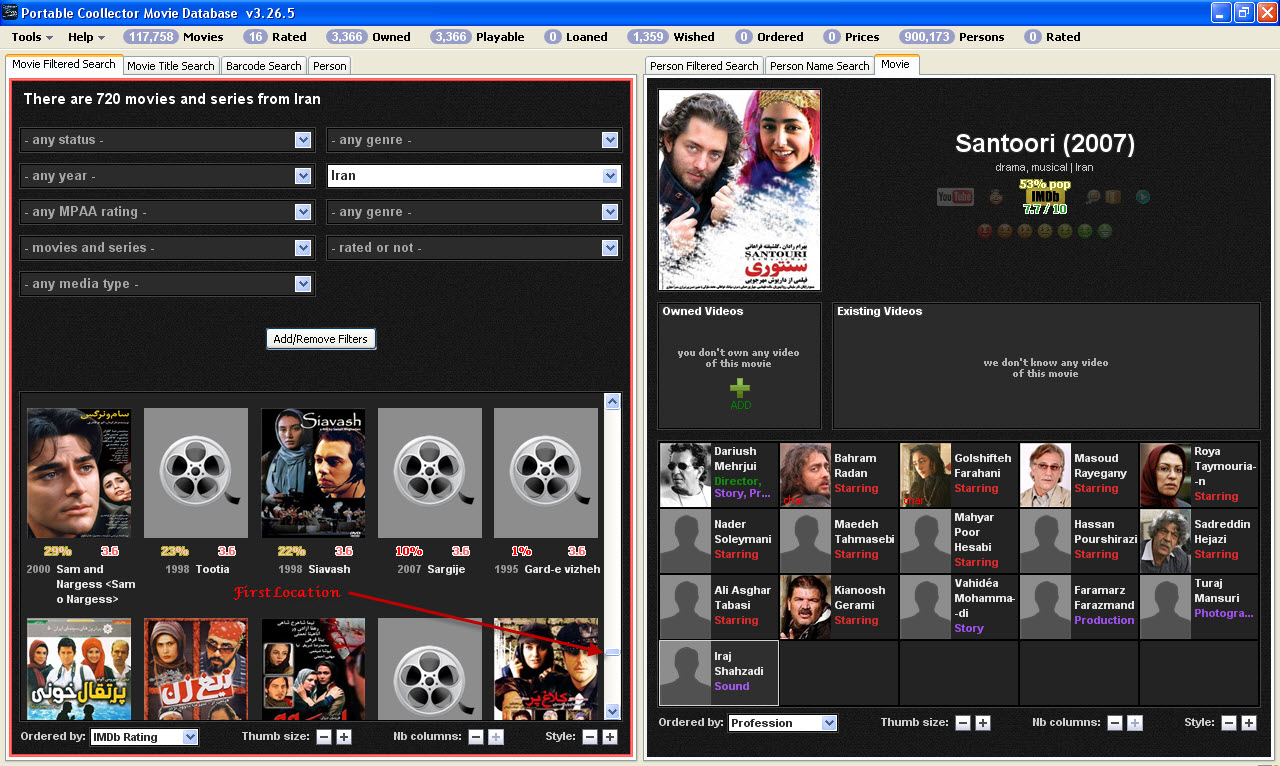The height and width of the screenshot is (766, 1280).
Task: Open the Profession order dropdown
Action: (782, 723)
